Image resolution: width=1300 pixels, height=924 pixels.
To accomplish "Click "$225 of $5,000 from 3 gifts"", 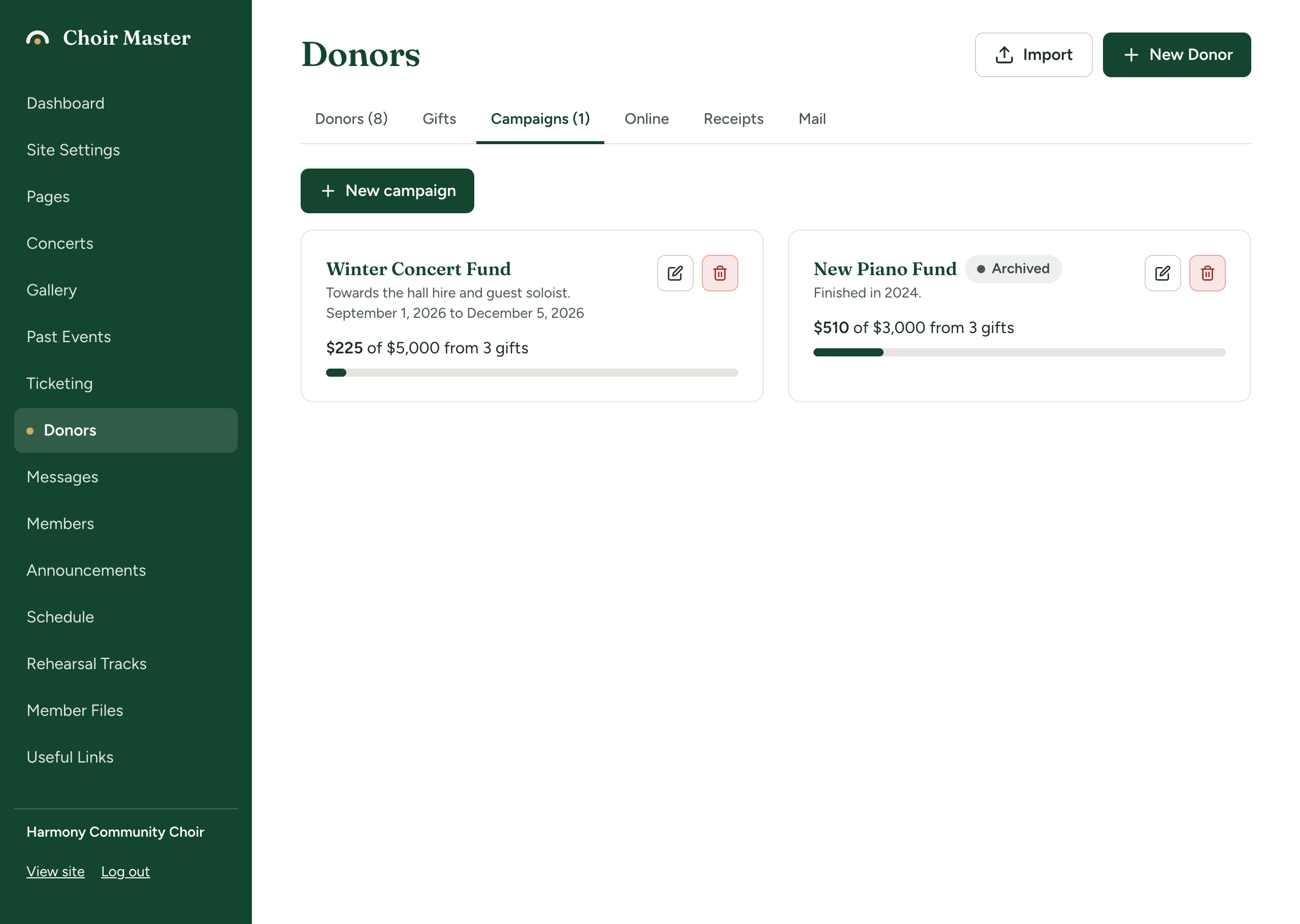I will tap(427, 348).
